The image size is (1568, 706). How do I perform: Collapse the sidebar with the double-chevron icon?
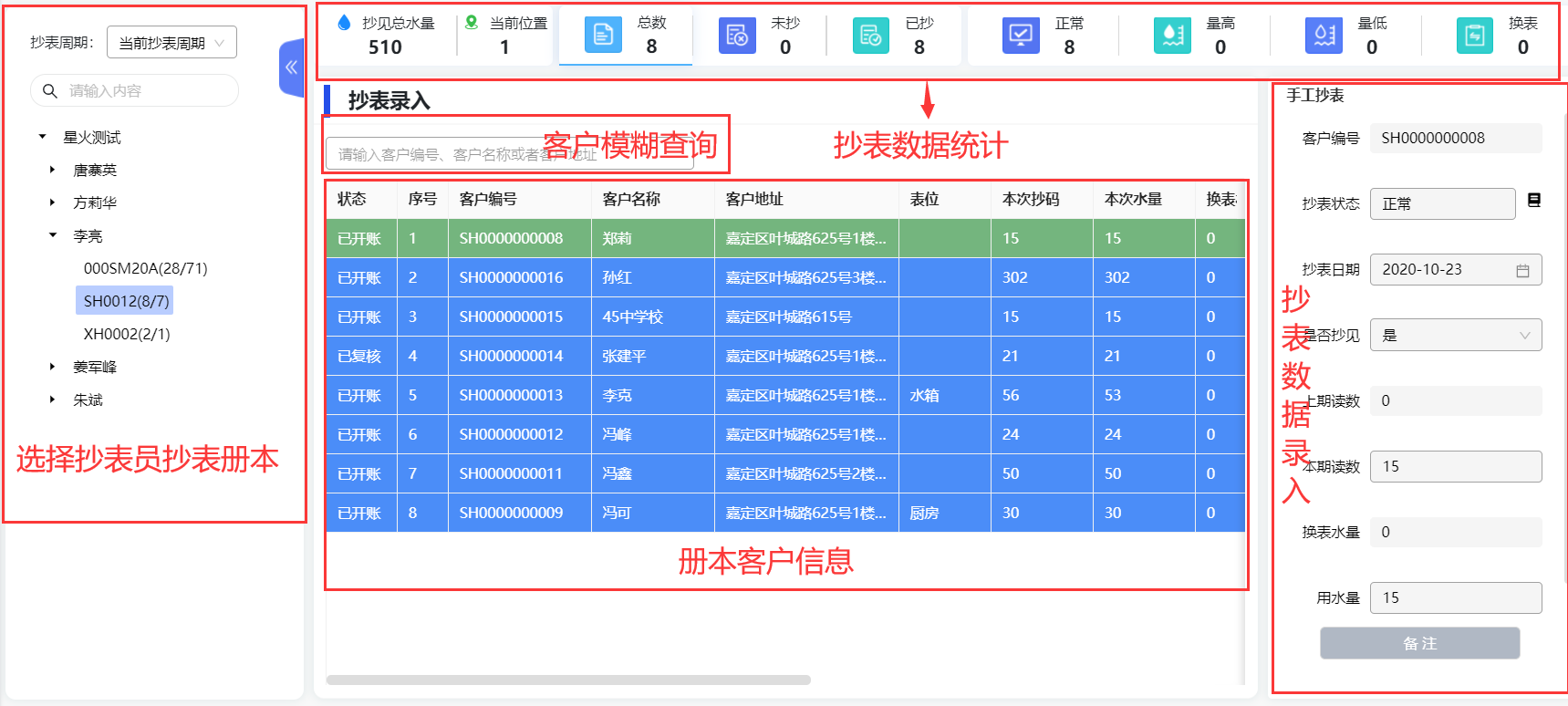coord(291,67)
